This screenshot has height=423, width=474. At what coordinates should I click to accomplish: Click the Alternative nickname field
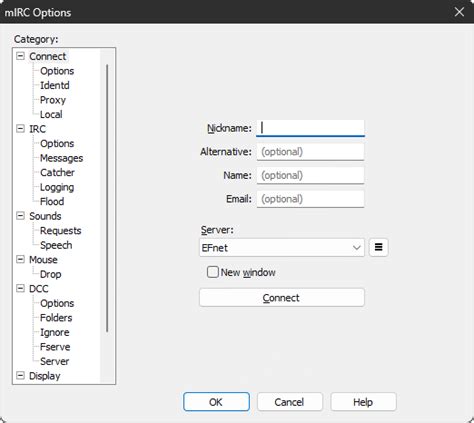tap(310, 152)
